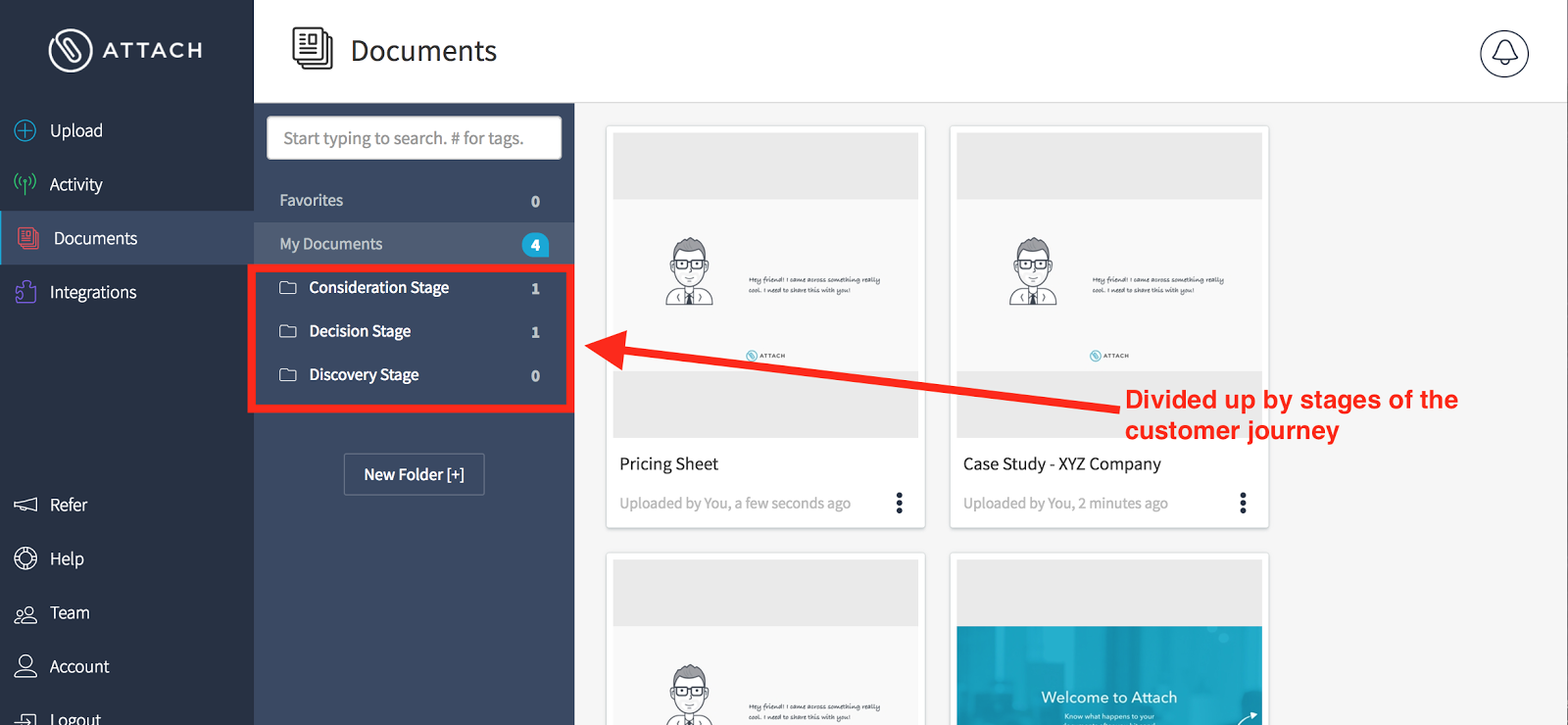
Task: Click the Discovery Stage folder icon
Action: click(x=288, y=374)
